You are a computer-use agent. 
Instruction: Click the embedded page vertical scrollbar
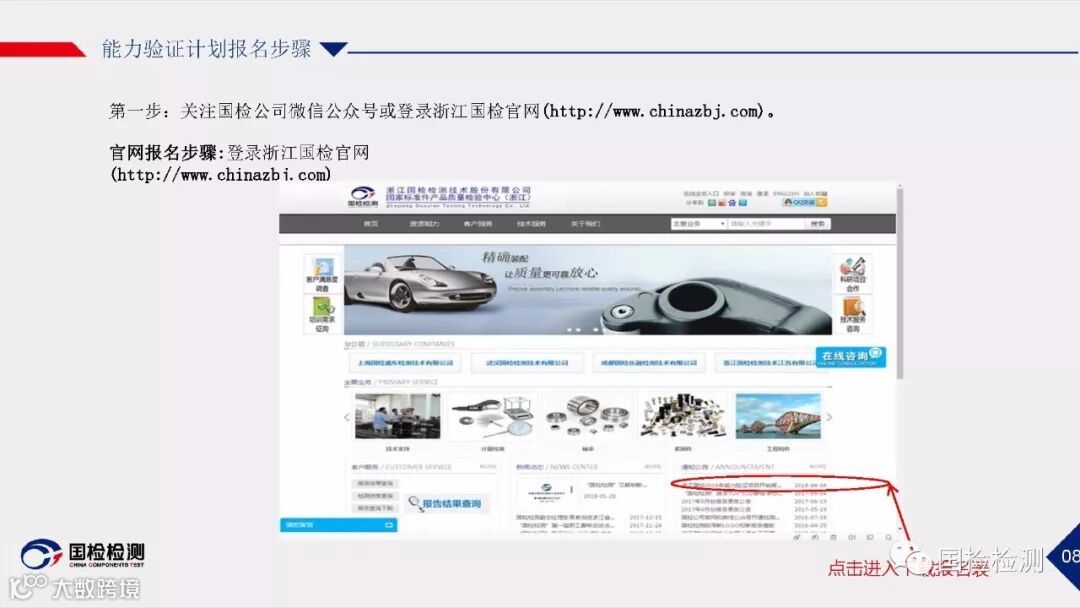coord(900,282)
